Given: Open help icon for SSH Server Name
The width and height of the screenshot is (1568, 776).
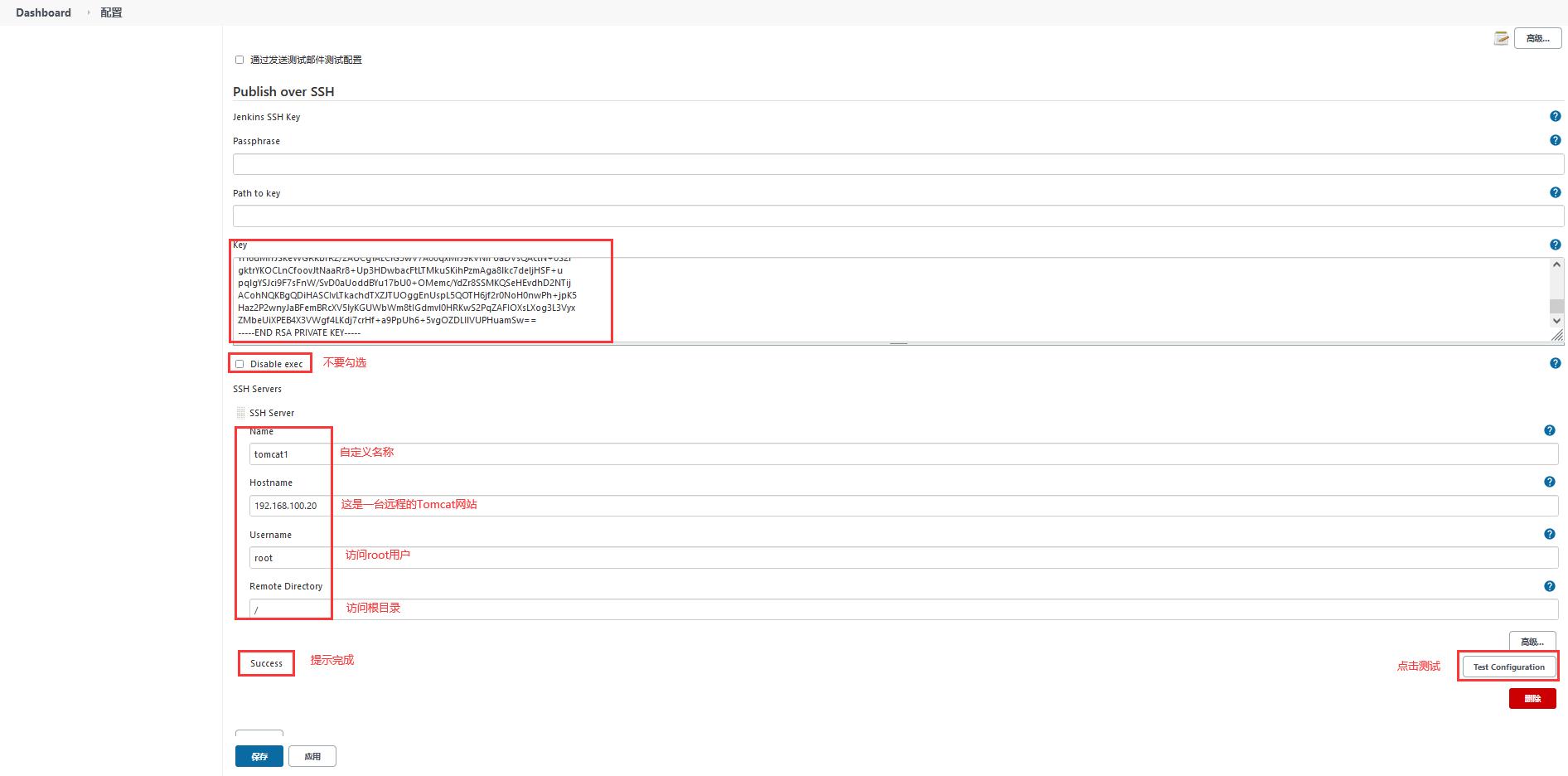Looking at the screenshot, I should coord(1549,430).
